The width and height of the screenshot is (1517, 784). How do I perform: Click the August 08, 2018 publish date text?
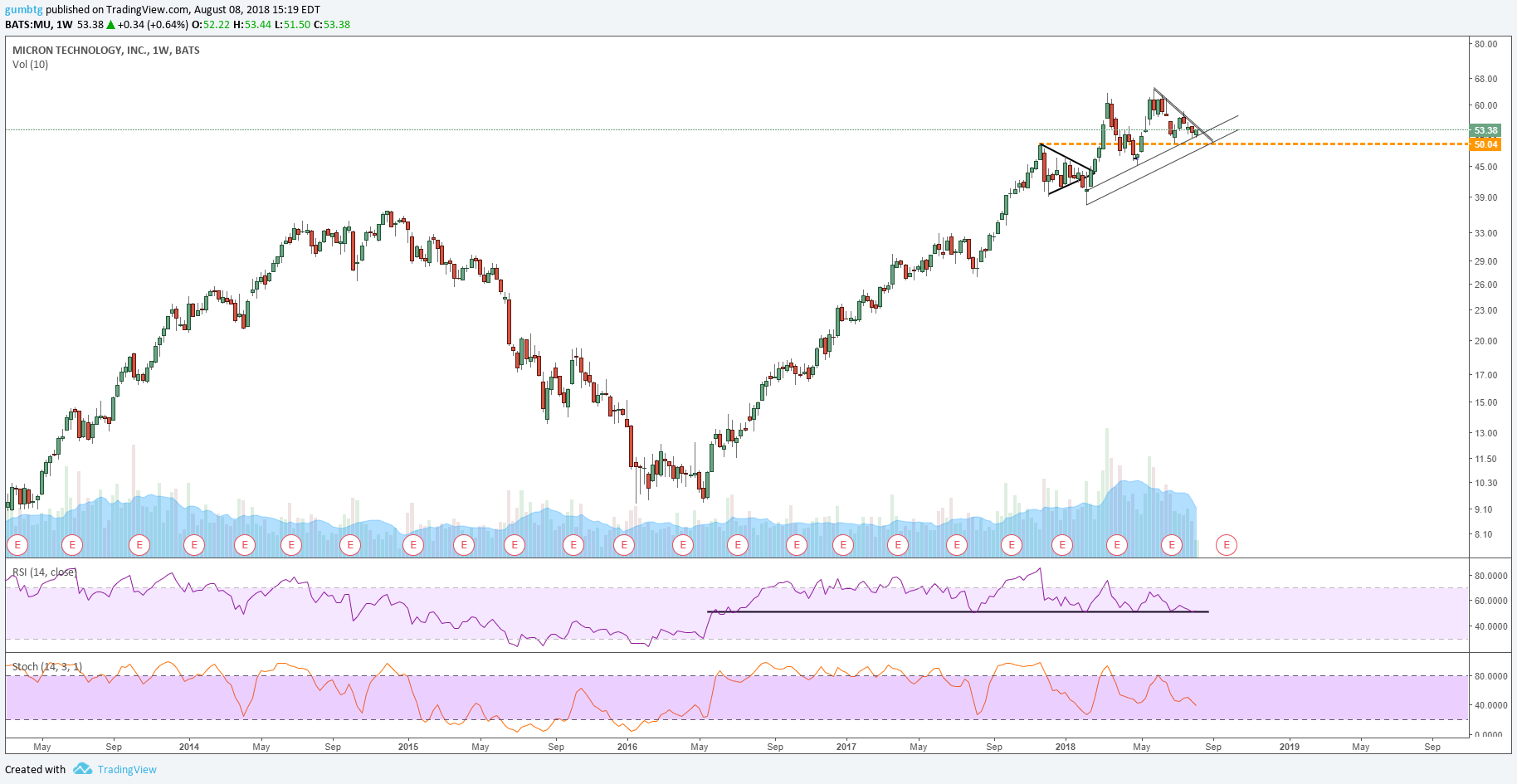(x=235, y=10)
